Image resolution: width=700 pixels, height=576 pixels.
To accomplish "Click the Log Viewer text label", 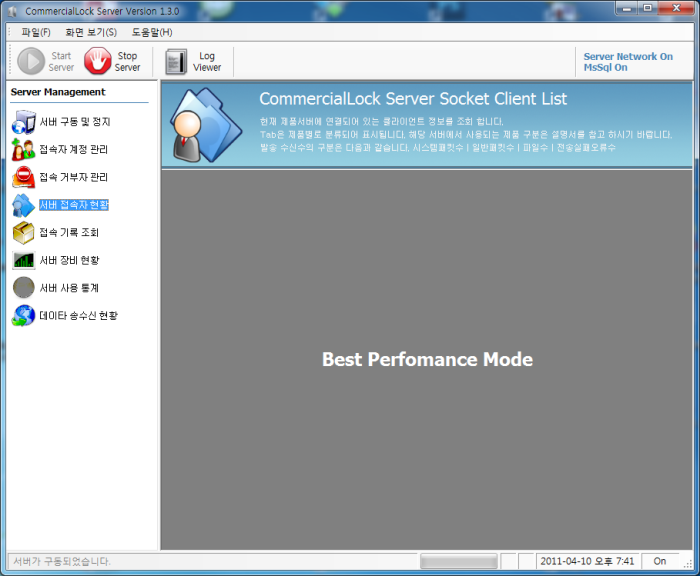I will tap(207, 62).
